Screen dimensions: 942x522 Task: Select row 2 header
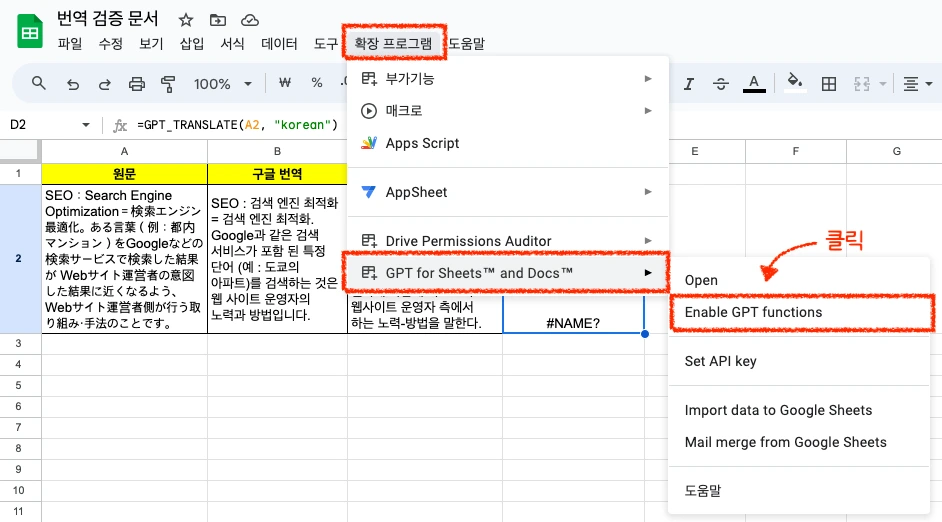click(x=19, y=258)
